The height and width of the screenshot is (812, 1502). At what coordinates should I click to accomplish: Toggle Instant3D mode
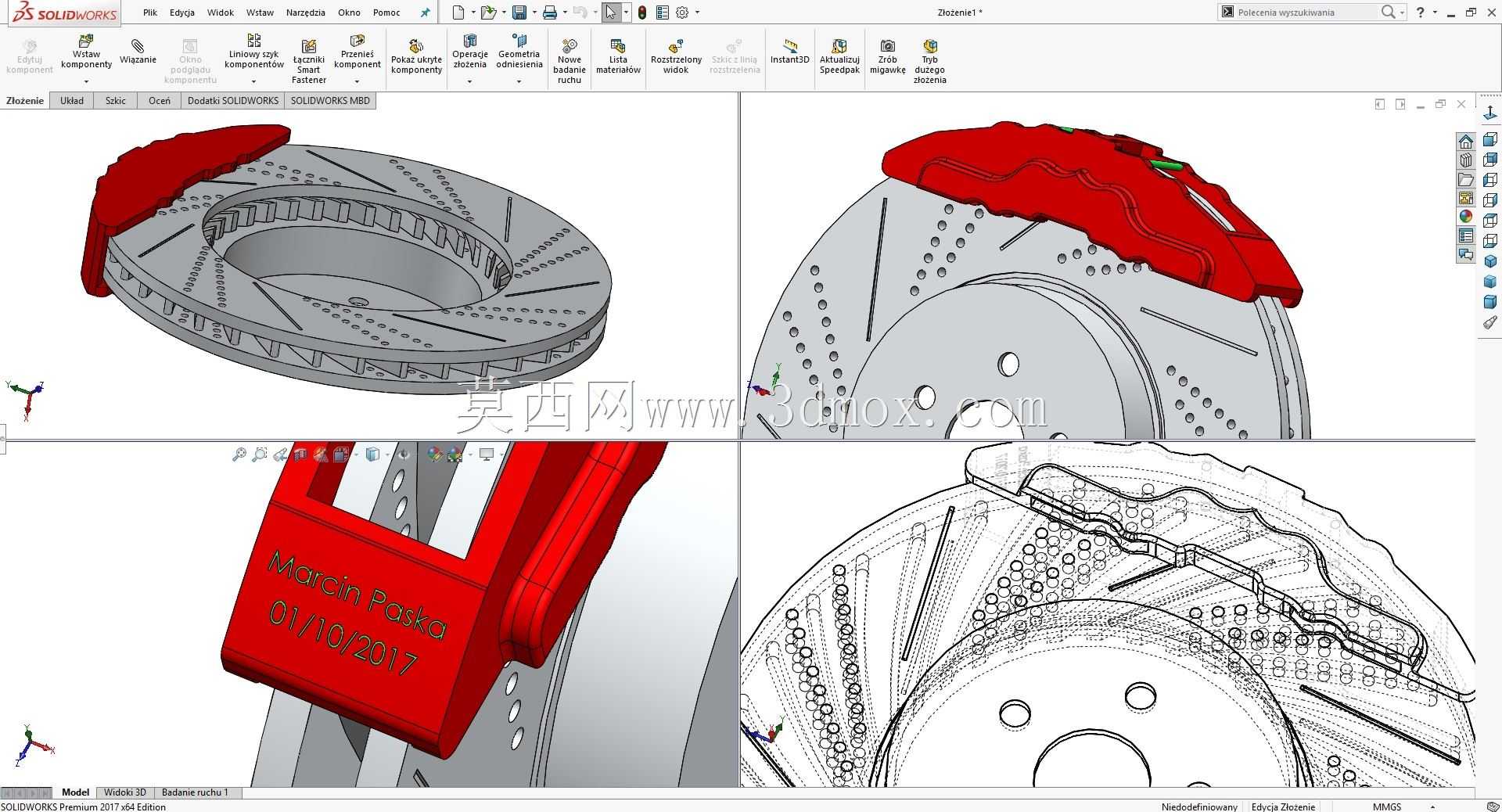pyautogui.click(x=789, y=52)
